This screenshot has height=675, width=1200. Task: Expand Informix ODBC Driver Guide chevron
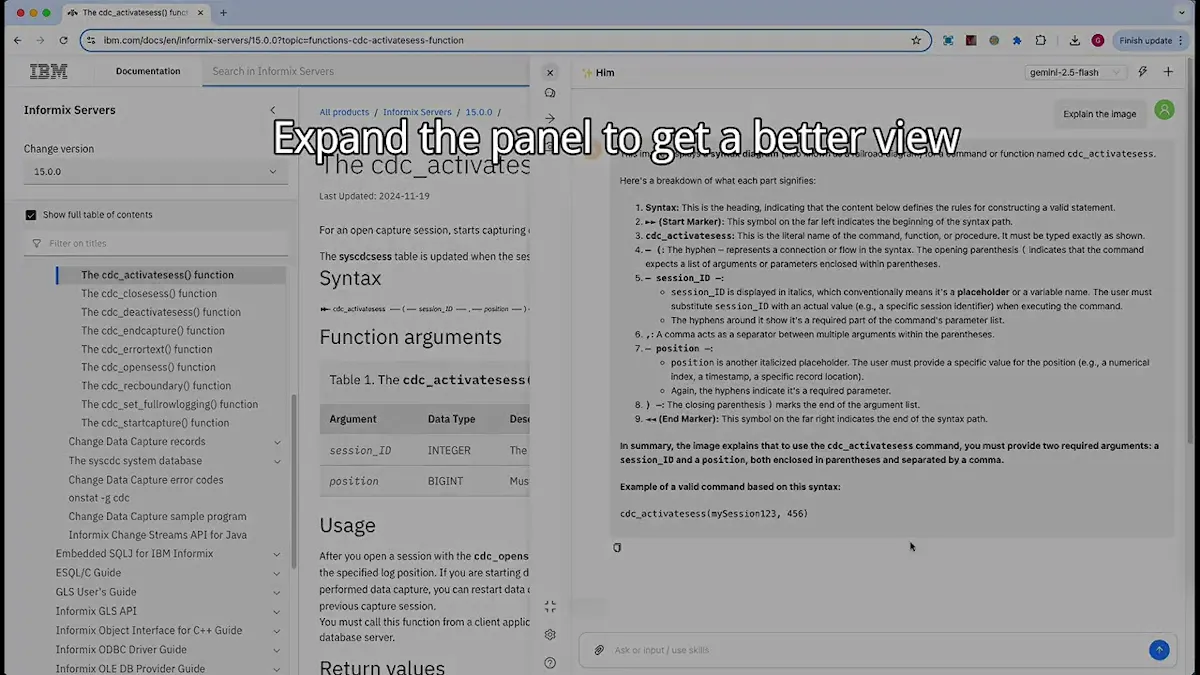tap(277, 650)
